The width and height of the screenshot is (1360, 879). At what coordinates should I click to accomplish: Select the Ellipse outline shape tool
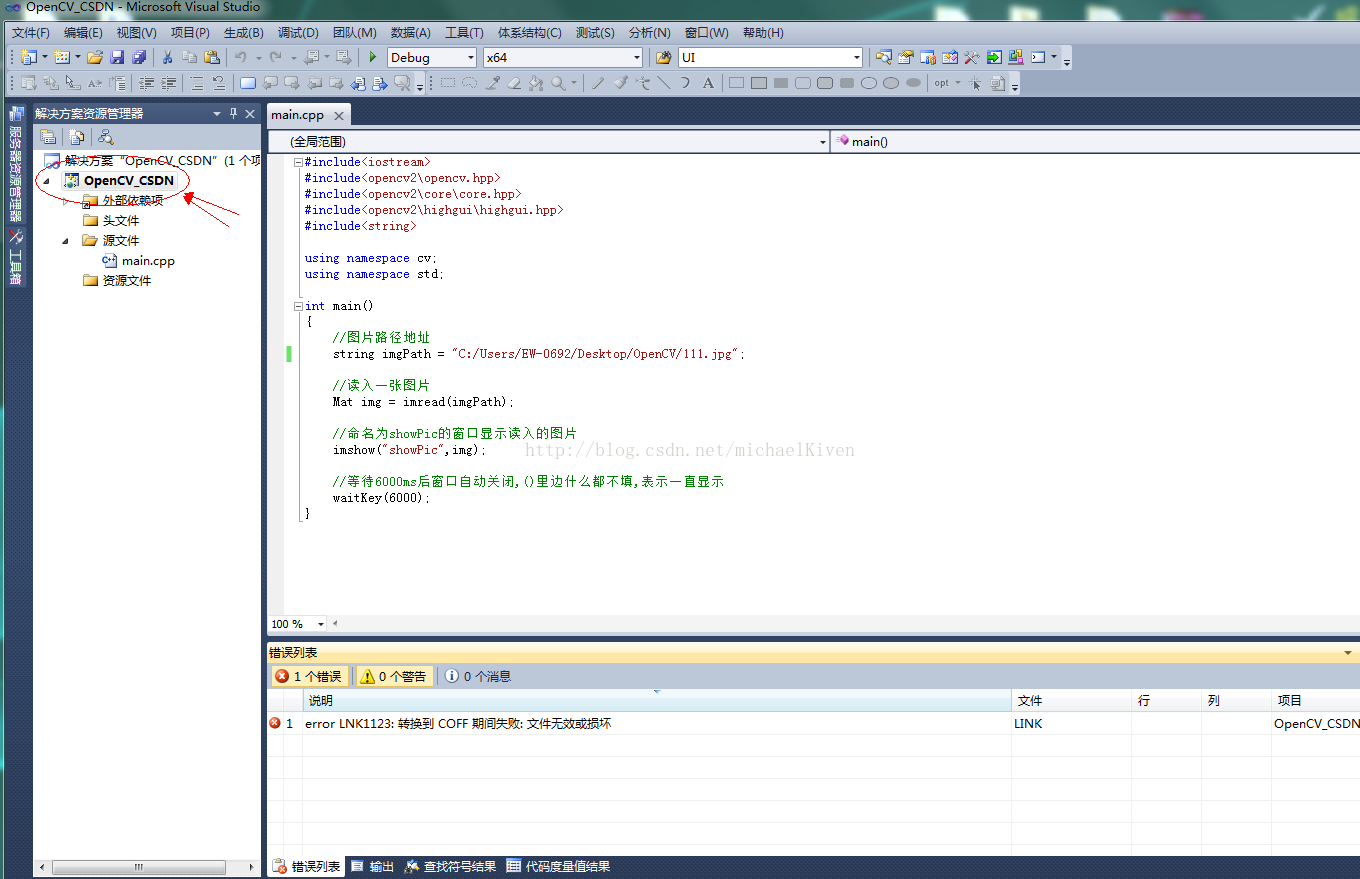click(x=869, y=83)
